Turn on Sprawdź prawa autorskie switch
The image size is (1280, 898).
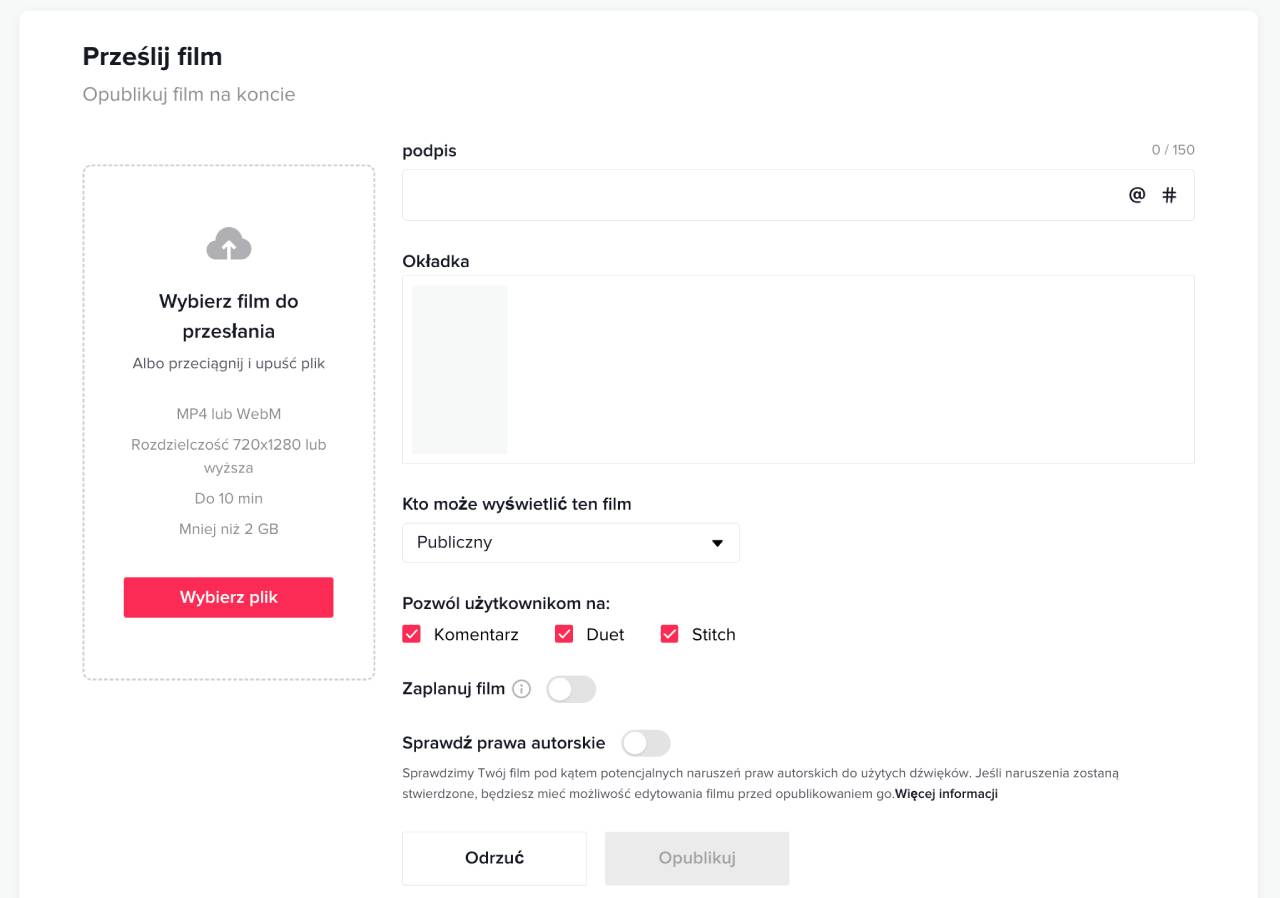click(645, 743)
